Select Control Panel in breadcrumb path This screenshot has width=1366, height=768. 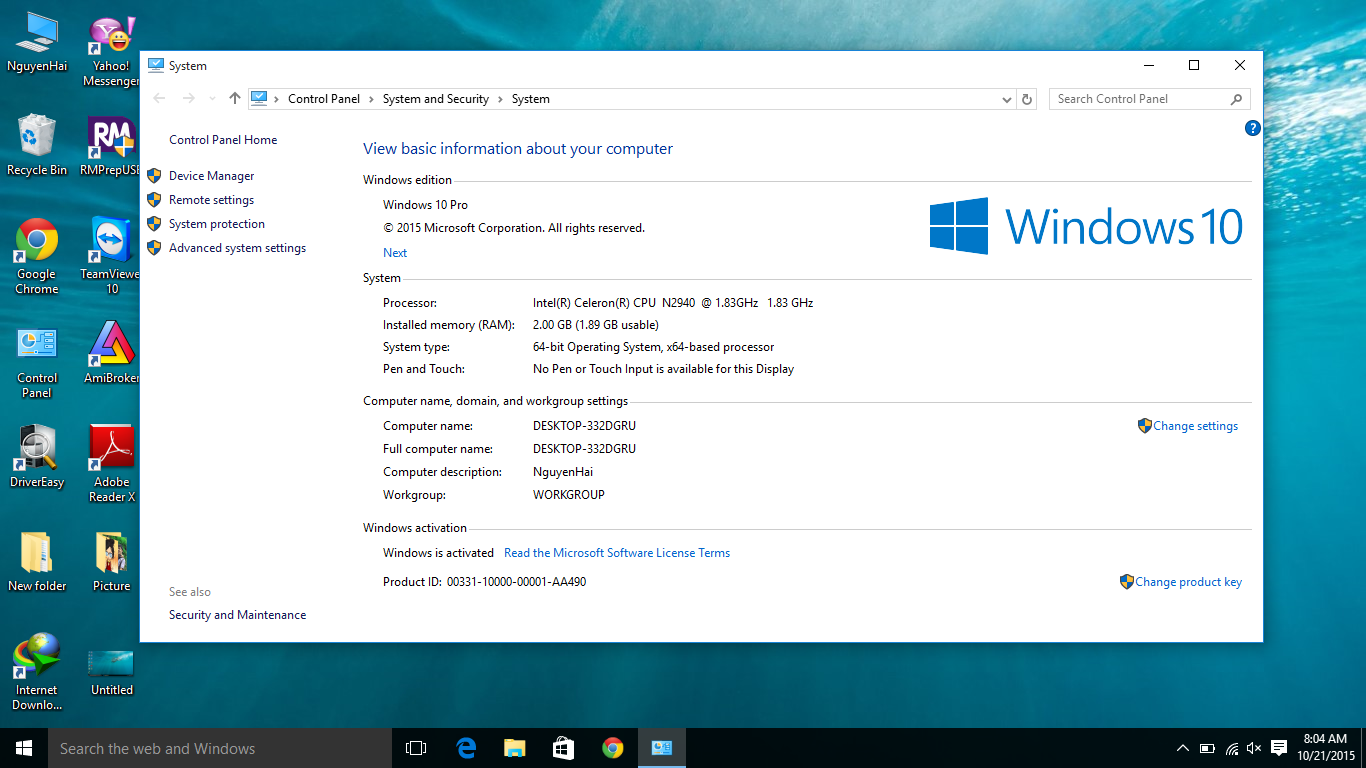pyautogui.click(x=323, y=99)
